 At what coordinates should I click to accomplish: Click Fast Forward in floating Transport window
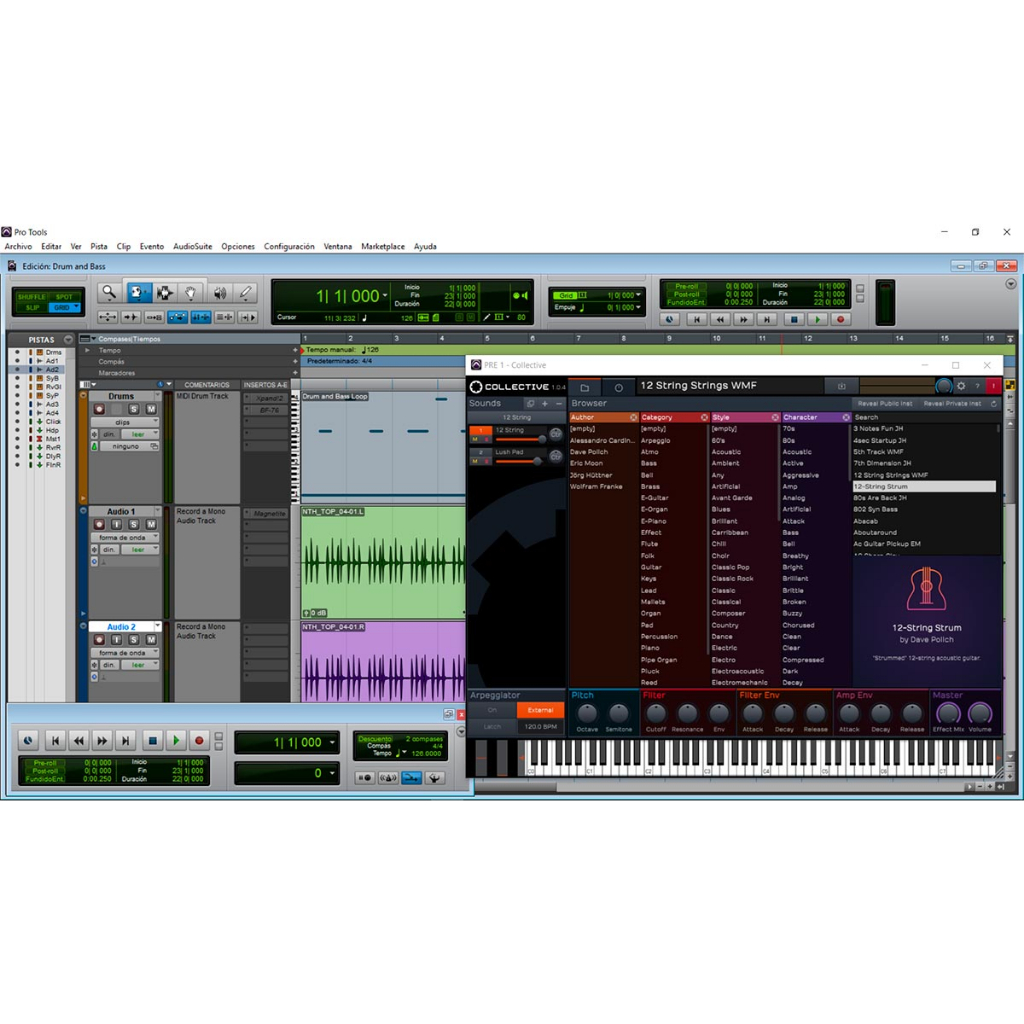click(103, 741)
